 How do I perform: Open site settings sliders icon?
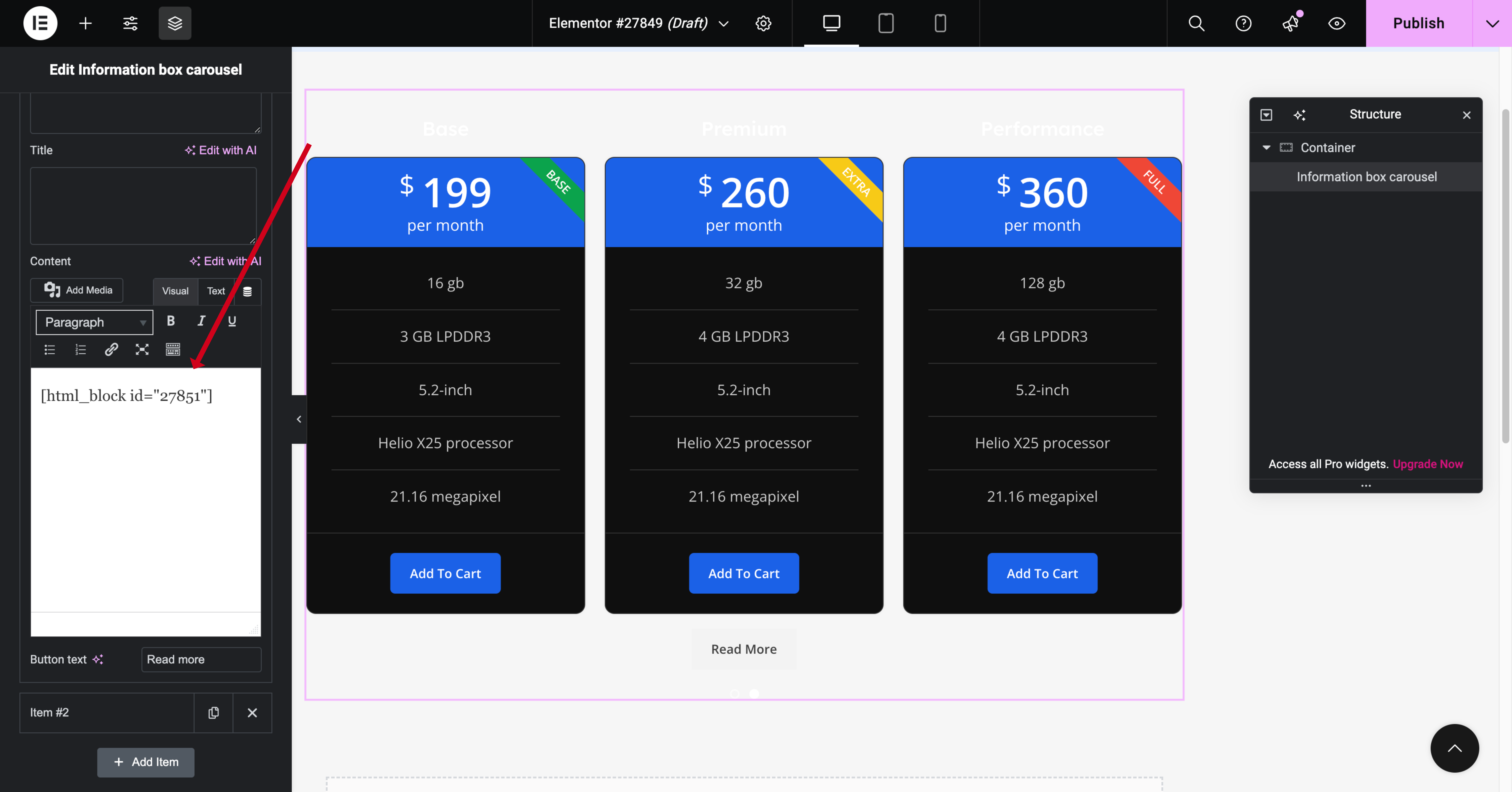coord(130,24)
